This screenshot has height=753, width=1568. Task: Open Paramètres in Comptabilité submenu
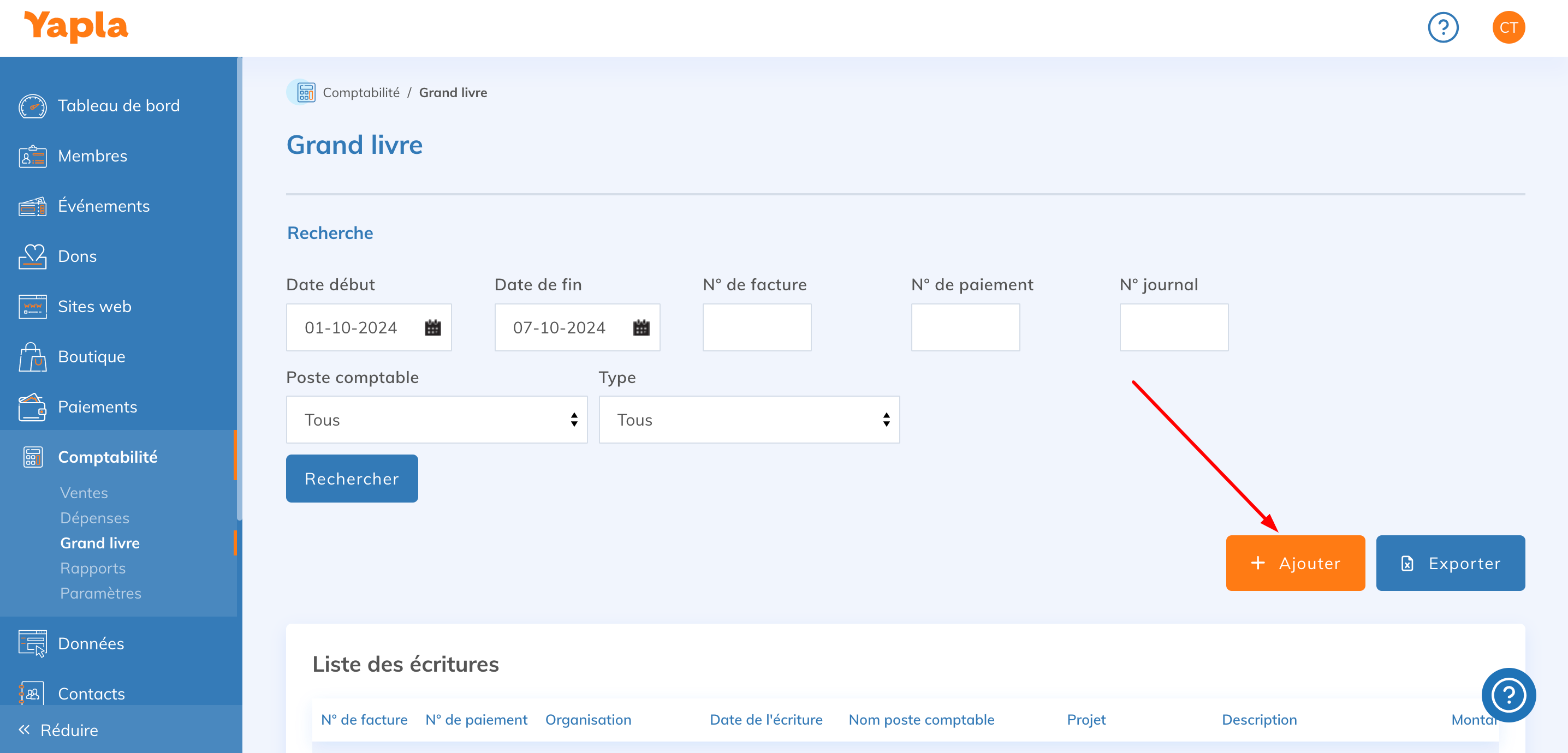pos(100,593)
